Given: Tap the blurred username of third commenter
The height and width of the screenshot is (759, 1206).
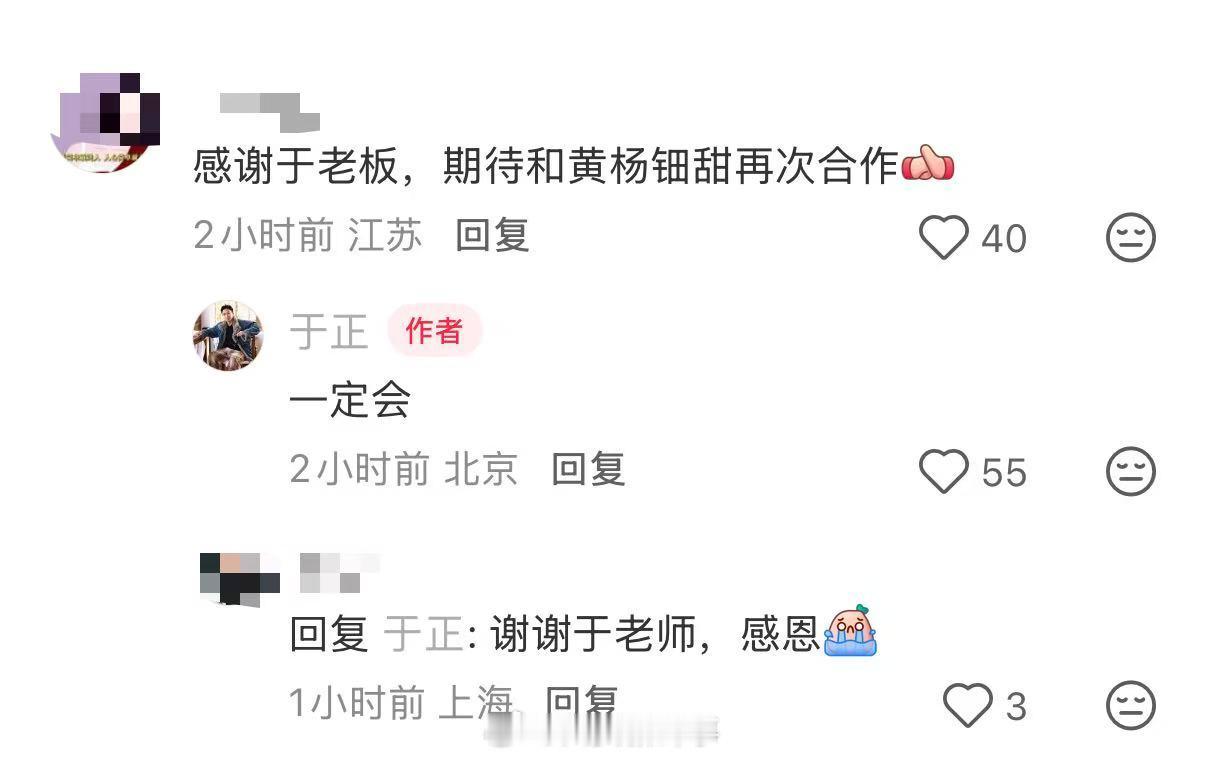Looking at the screenshot, I should coord(340,572).
